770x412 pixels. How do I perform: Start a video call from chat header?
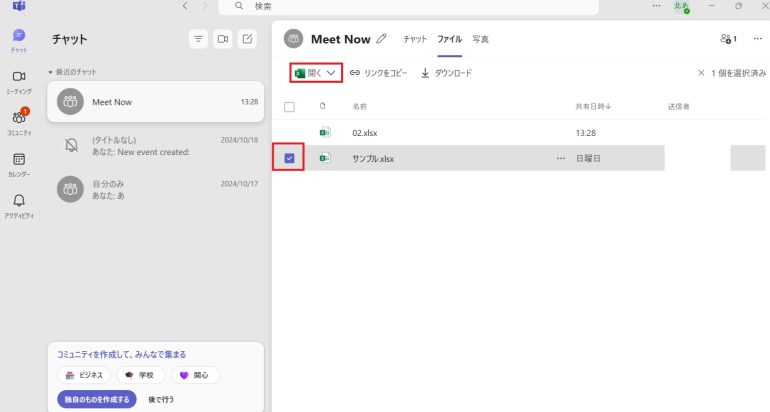(x=223, y=39)
